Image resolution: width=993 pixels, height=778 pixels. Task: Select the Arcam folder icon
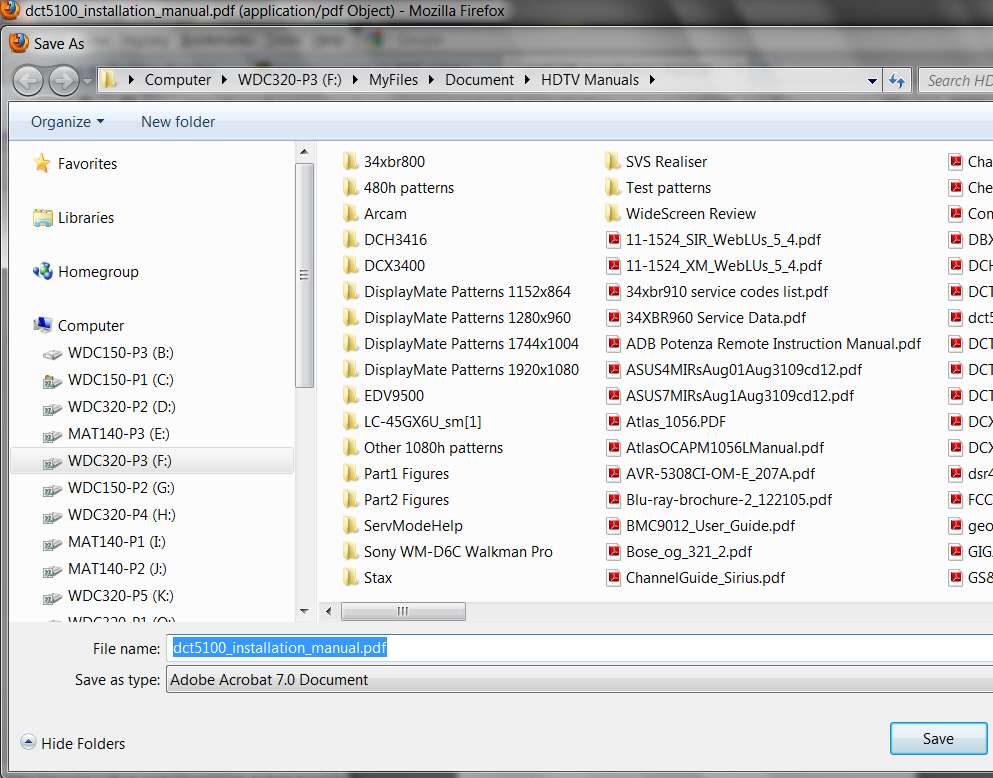[x=350, y=213]
